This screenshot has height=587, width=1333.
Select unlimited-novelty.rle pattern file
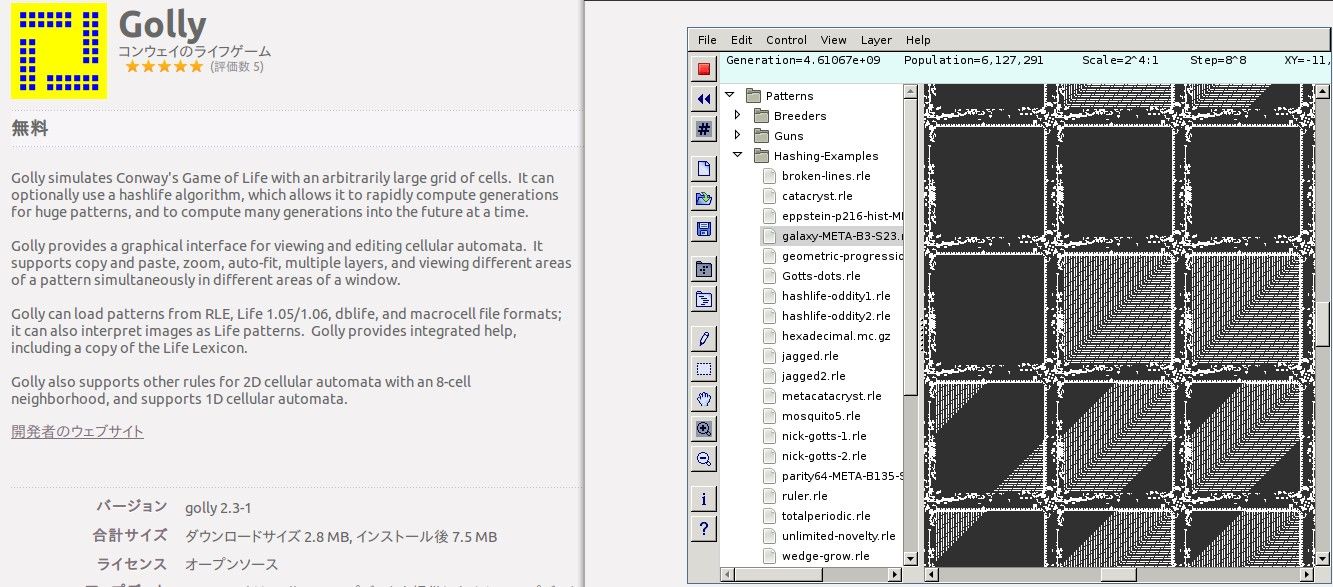(x=839, y=536)
